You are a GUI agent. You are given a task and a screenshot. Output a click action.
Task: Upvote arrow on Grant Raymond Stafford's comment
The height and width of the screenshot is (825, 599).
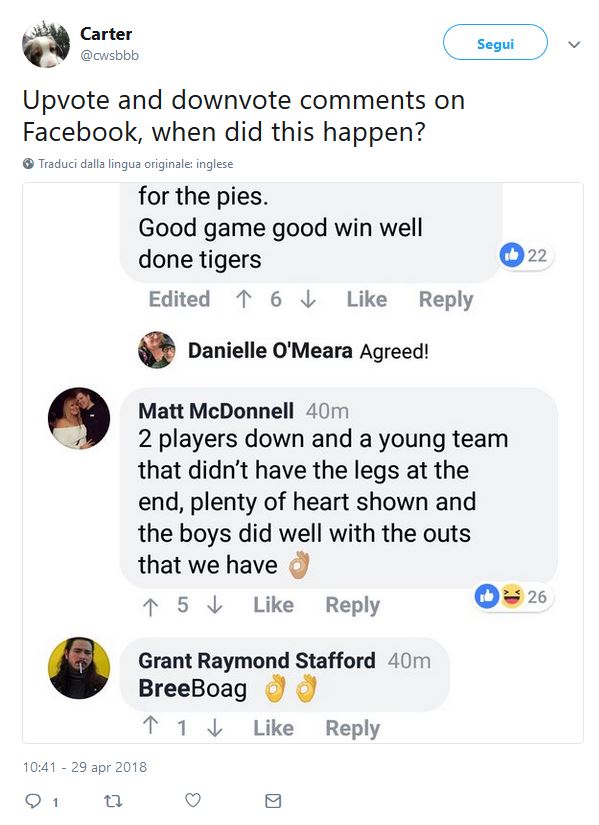coord(150,726)
